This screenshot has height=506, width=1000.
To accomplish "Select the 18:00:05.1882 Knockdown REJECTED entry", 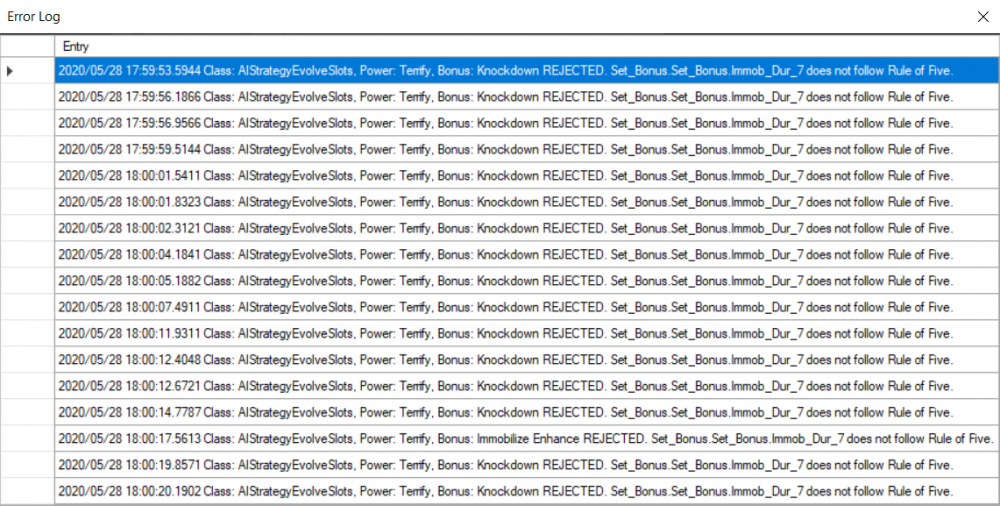I will coord(505,281).
